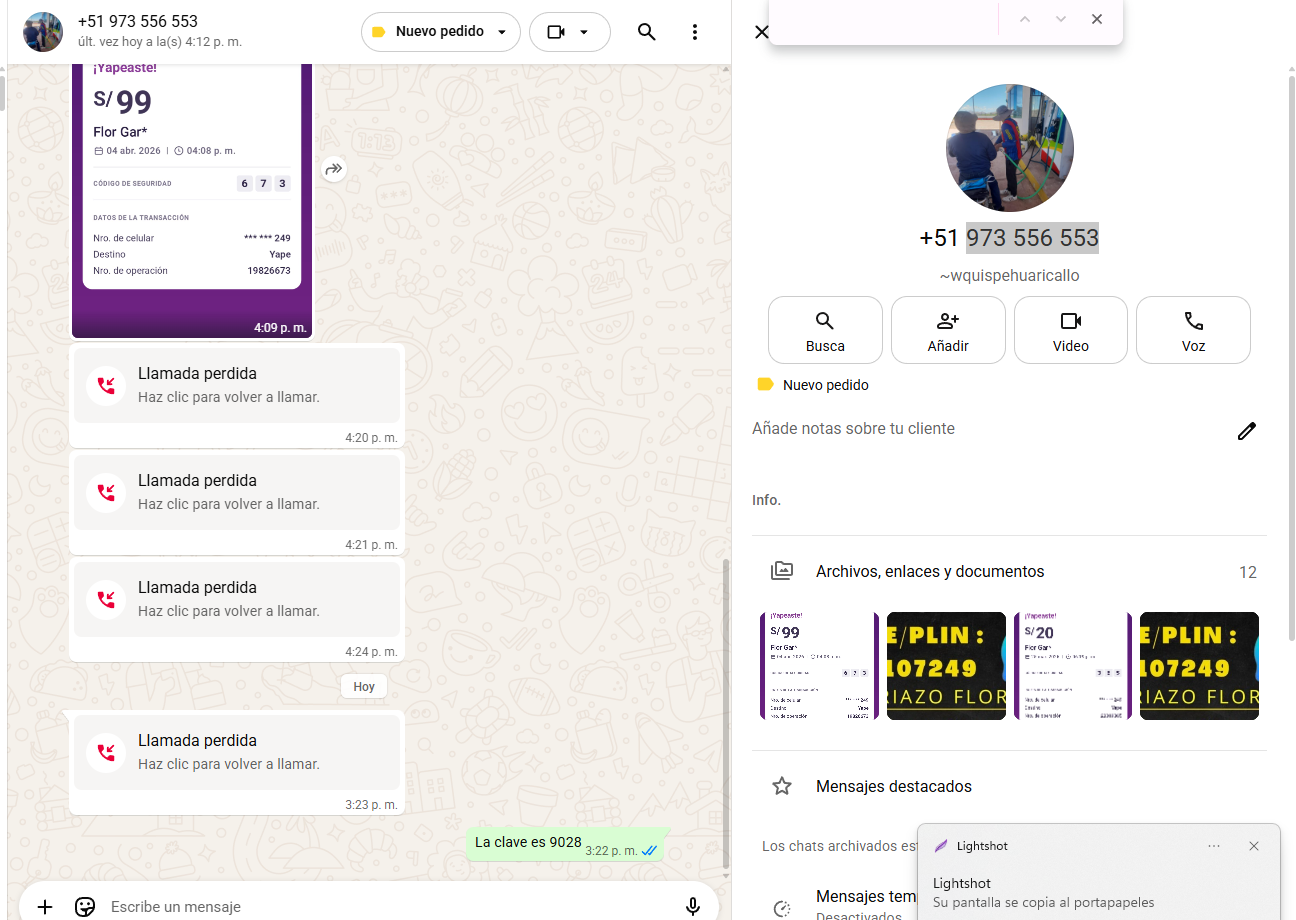1296x920 pixels.
Task: Go to previous search result arrow
Action: click(x=1025, y=20)
